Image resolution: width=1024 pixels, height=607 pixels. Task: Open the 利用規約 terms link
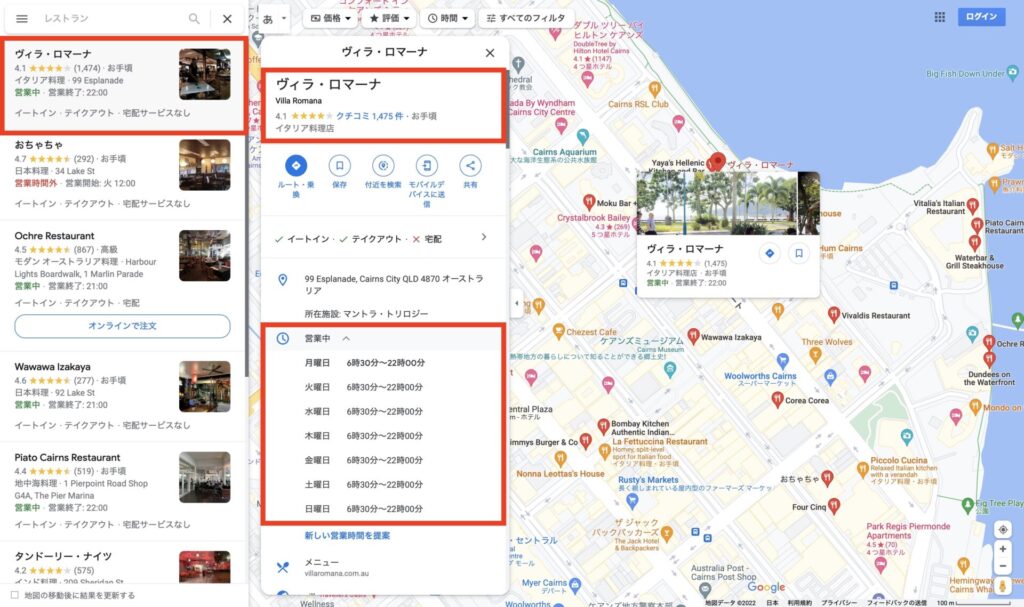pos(799,602)
